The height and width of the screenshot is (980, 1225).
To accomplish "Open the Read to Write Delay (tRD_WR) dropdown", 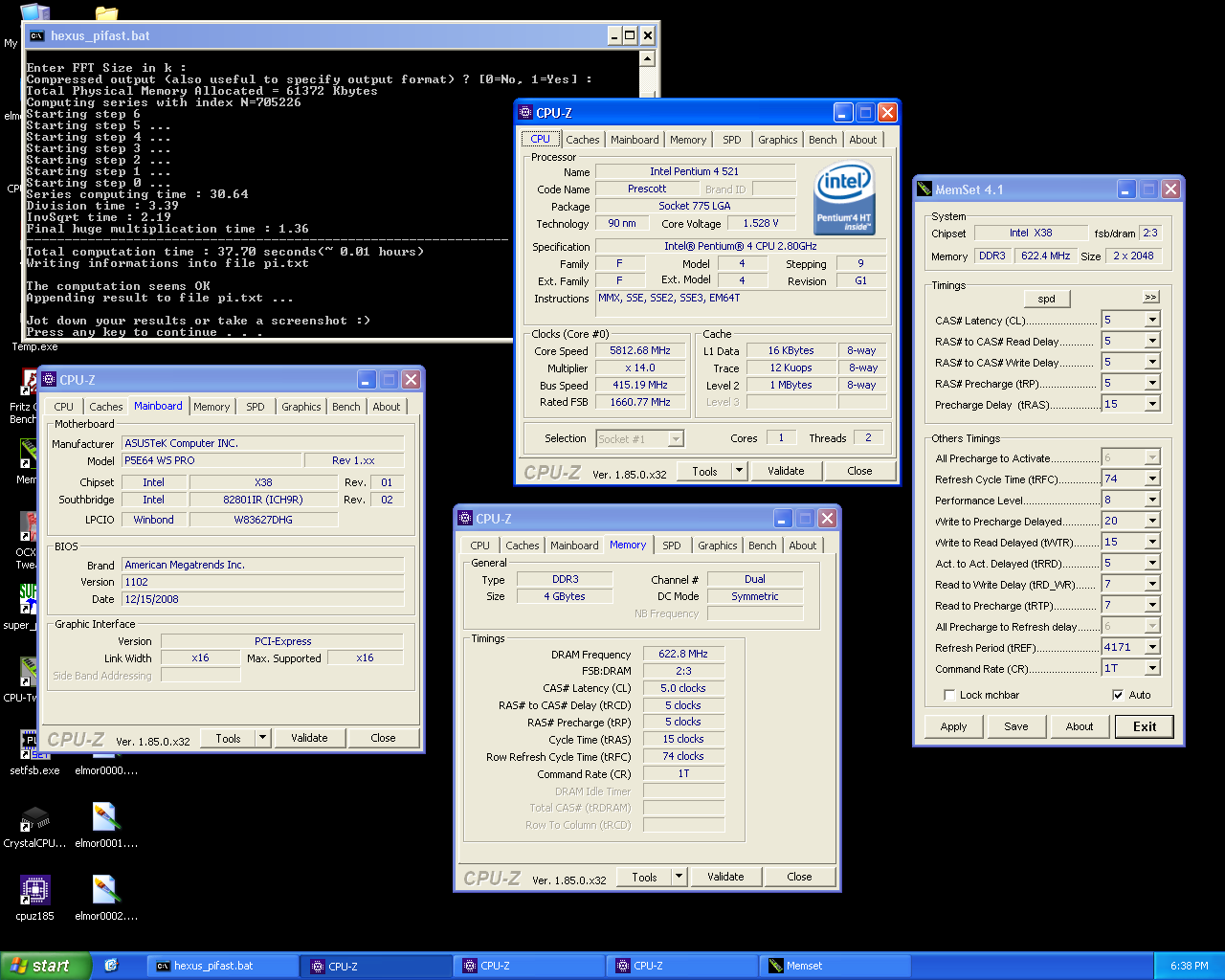I will (1152, 584).
